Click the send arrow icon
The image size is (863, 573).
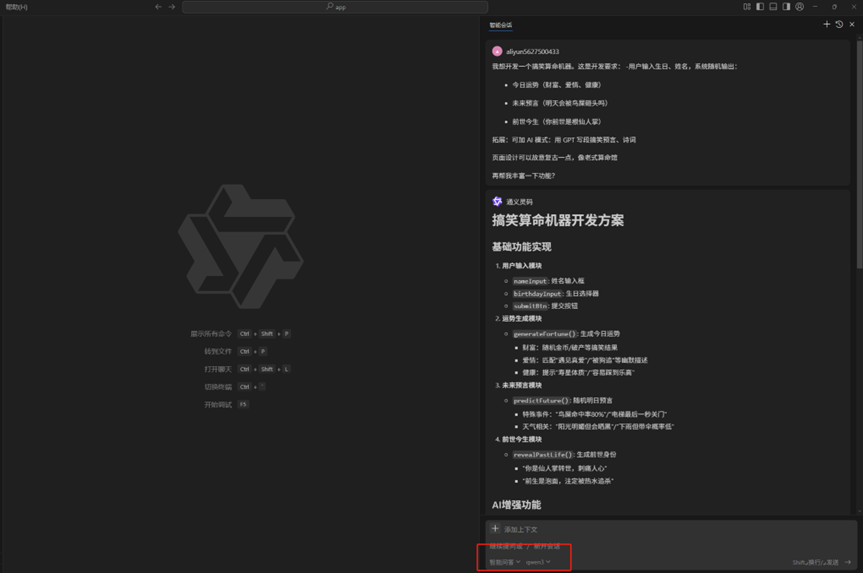[x=848, y=562]
